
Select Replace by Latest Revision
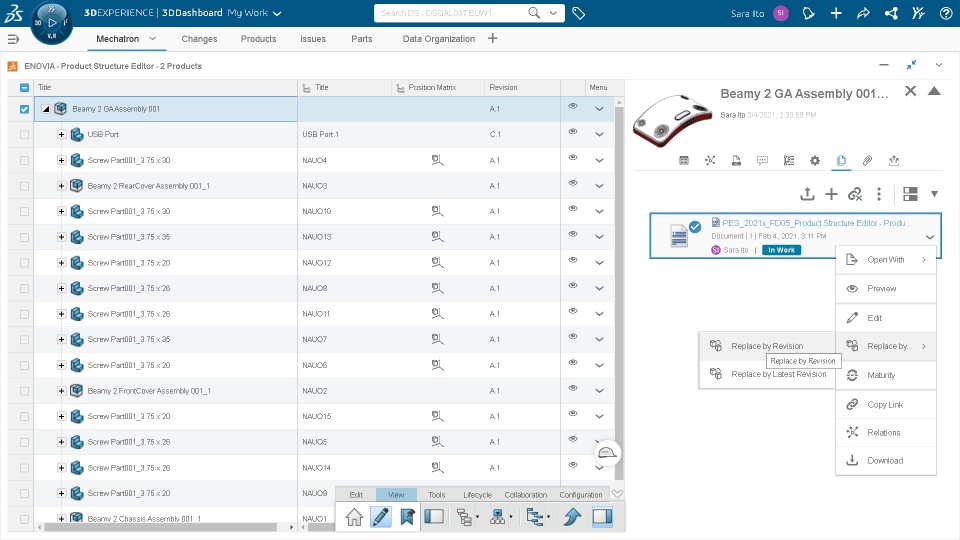click(x=767, y=374)
